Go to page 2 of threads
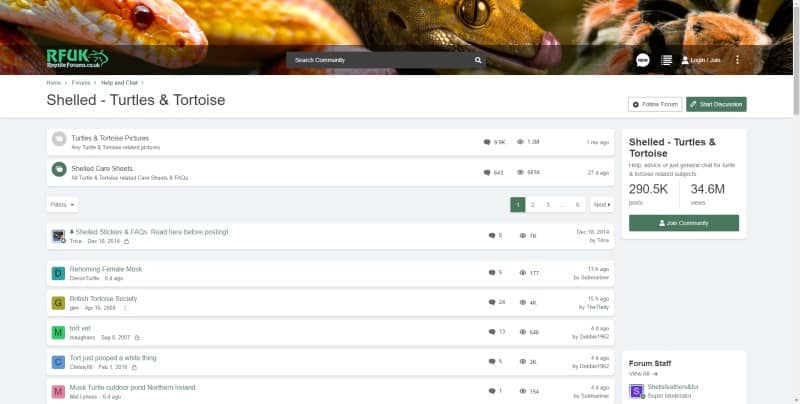 [x=533, y=205]
